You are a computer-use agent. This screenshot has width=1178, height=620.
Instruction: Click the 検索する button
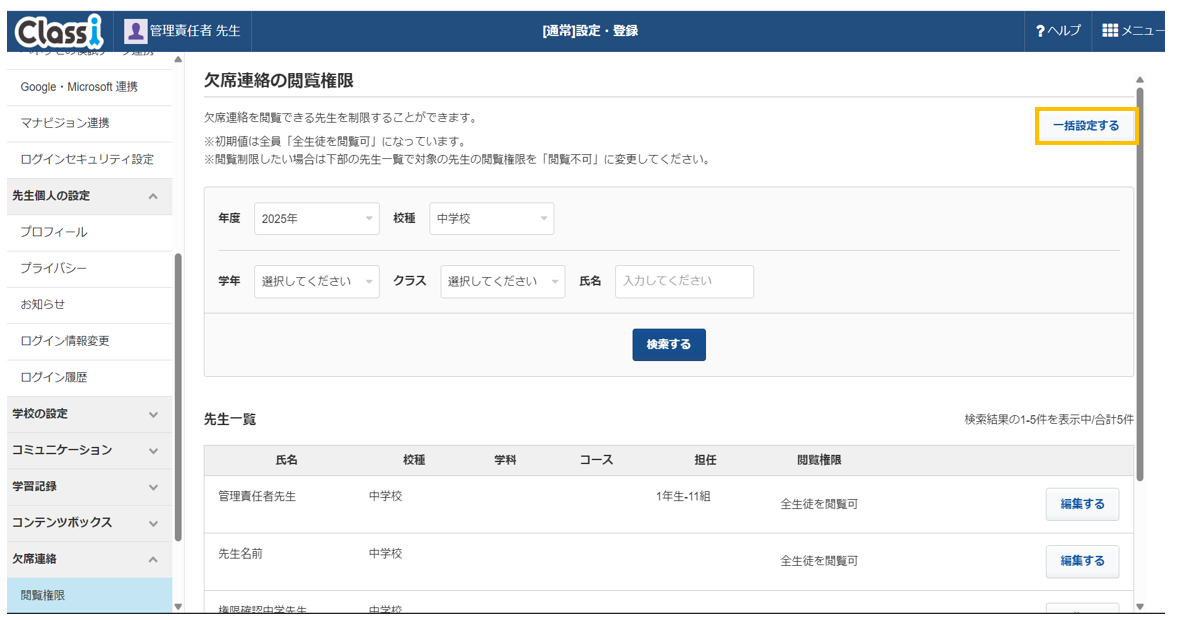tap(669, 344)
